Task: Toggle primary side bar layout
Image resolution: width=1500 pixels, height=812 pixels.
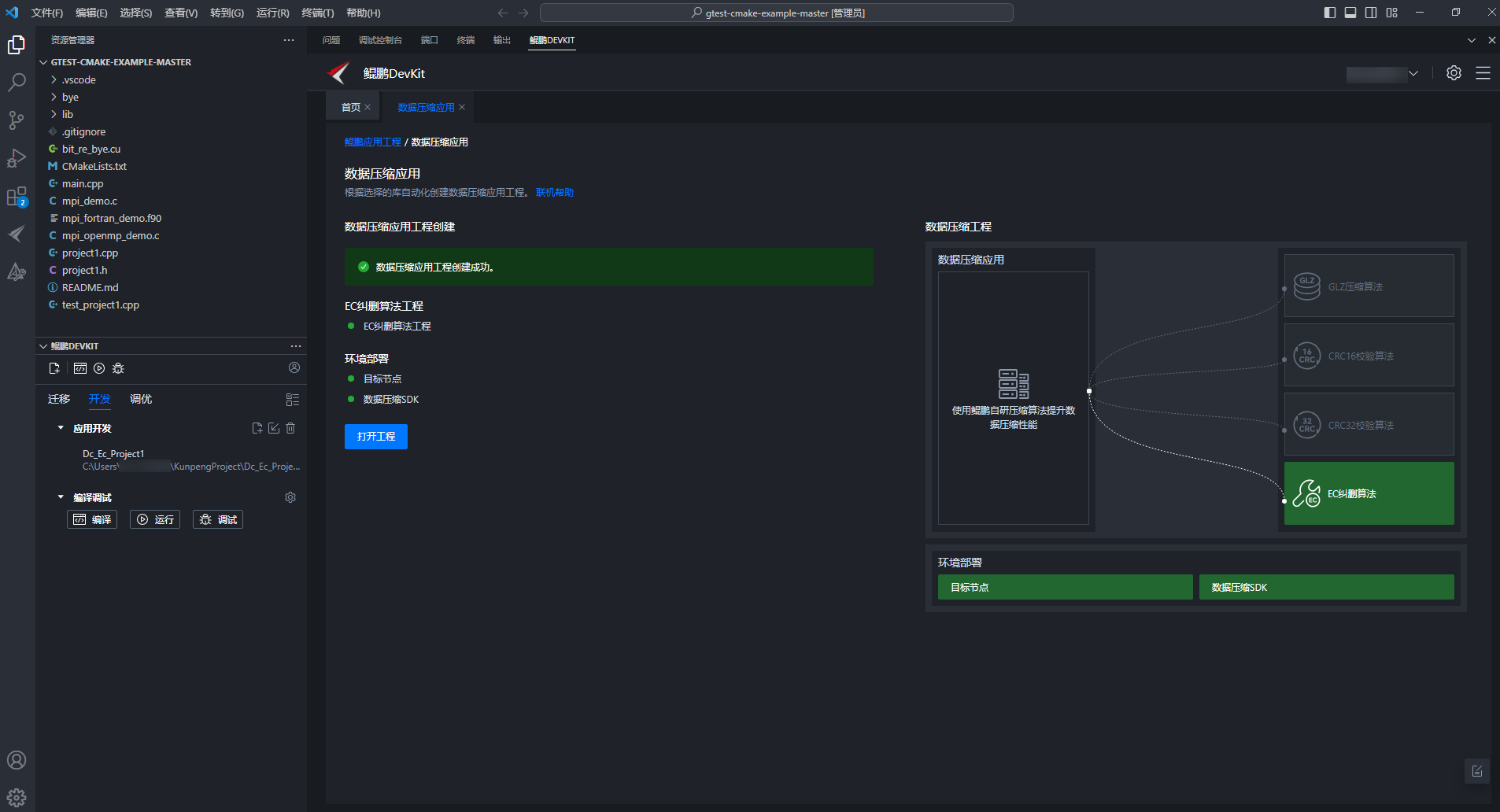Action: pos(1330,13)
